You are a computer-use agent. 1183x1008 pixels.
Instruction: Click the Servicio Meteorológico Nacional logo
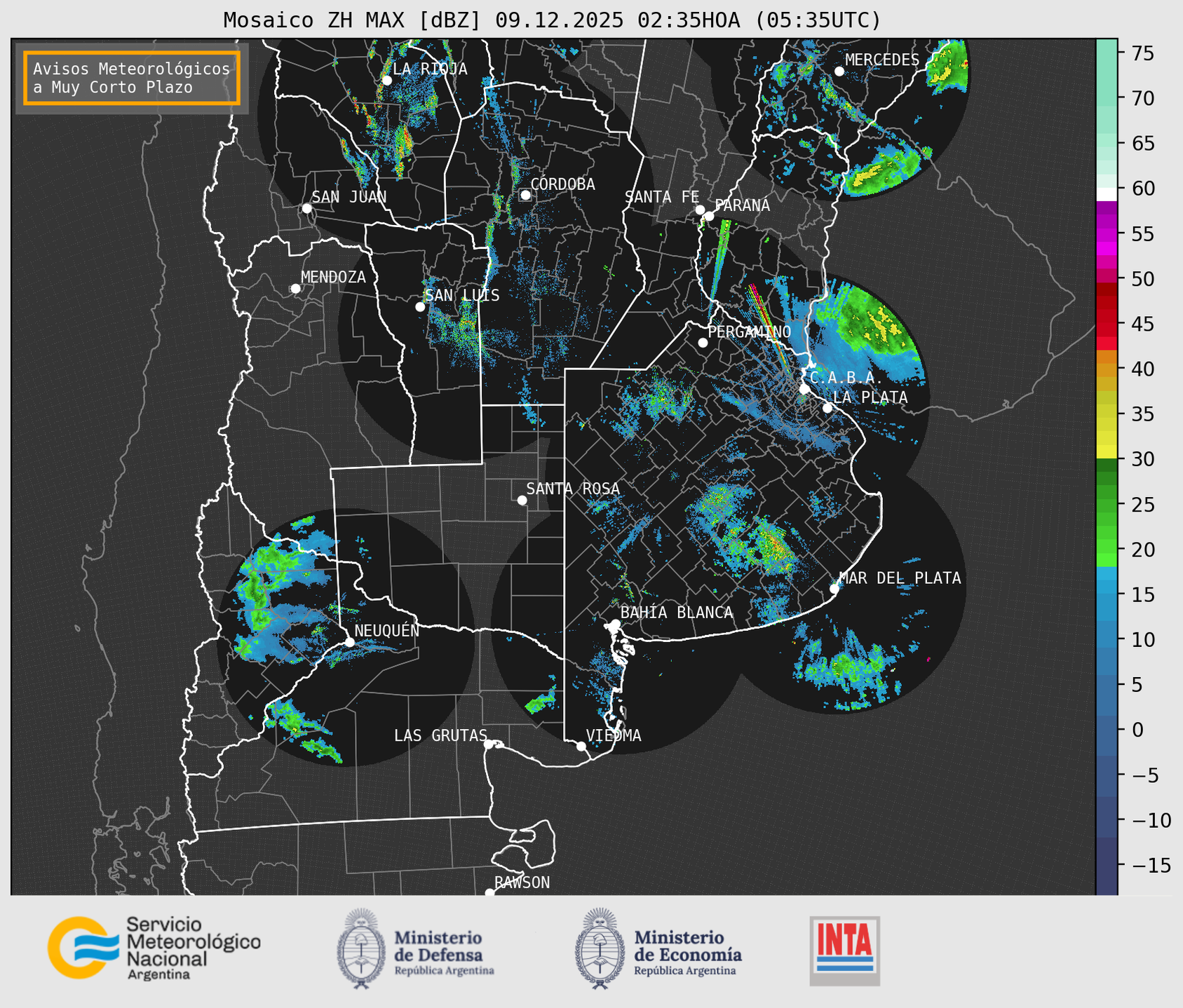pyautogui.click(x=154, y=948)
